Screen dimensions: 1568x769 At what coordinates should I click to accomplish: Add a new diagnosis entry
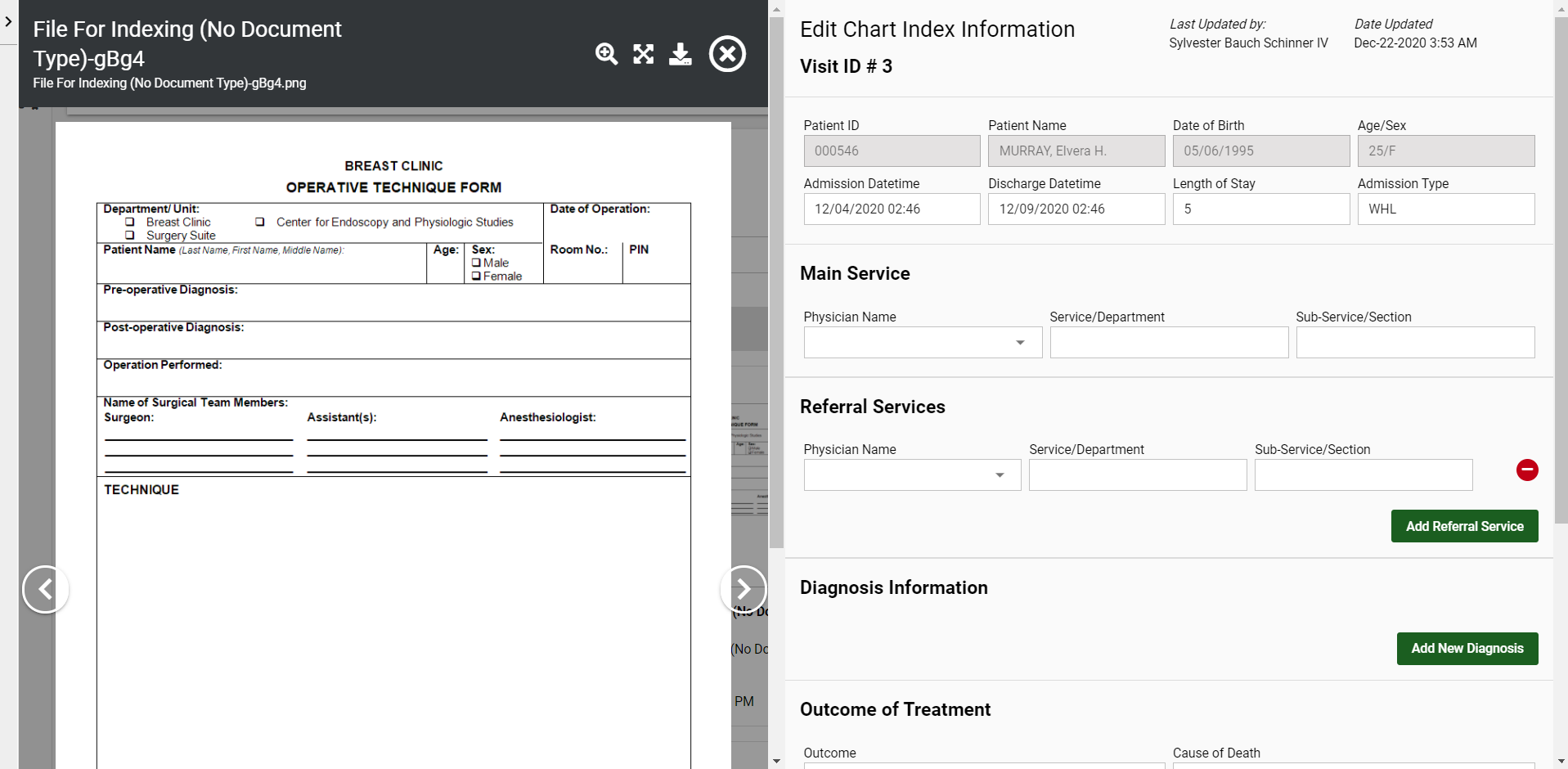pyautogui.click(x=1467, y=649)
